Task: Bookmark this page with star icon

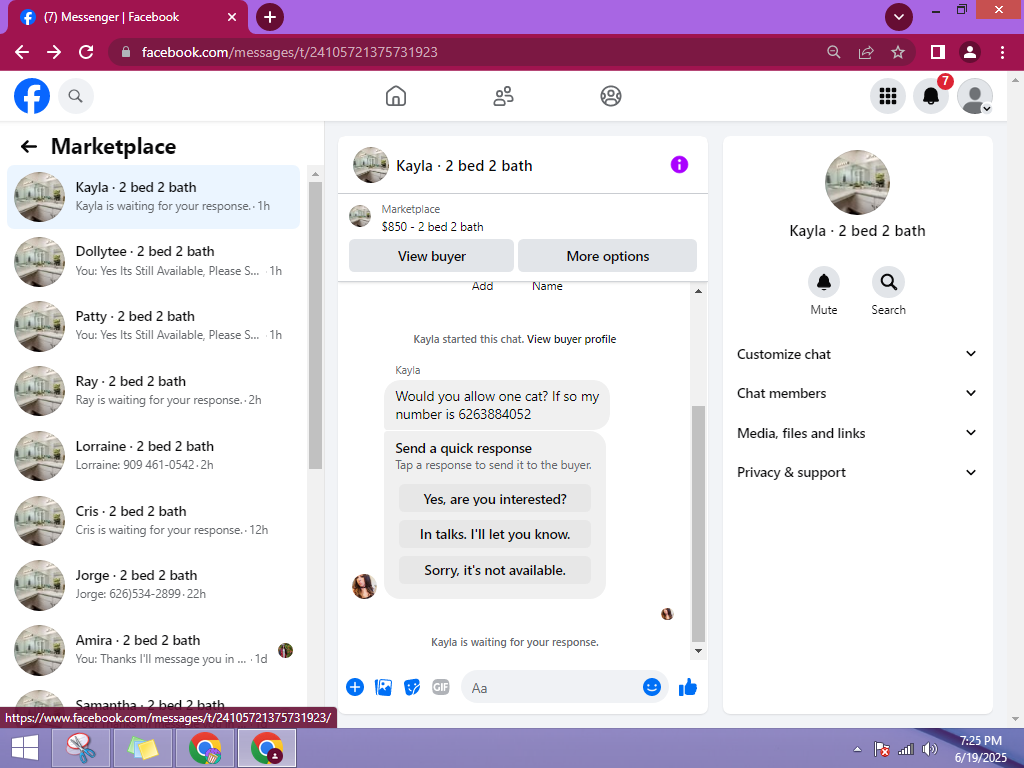Action: [x=898, y=52]
